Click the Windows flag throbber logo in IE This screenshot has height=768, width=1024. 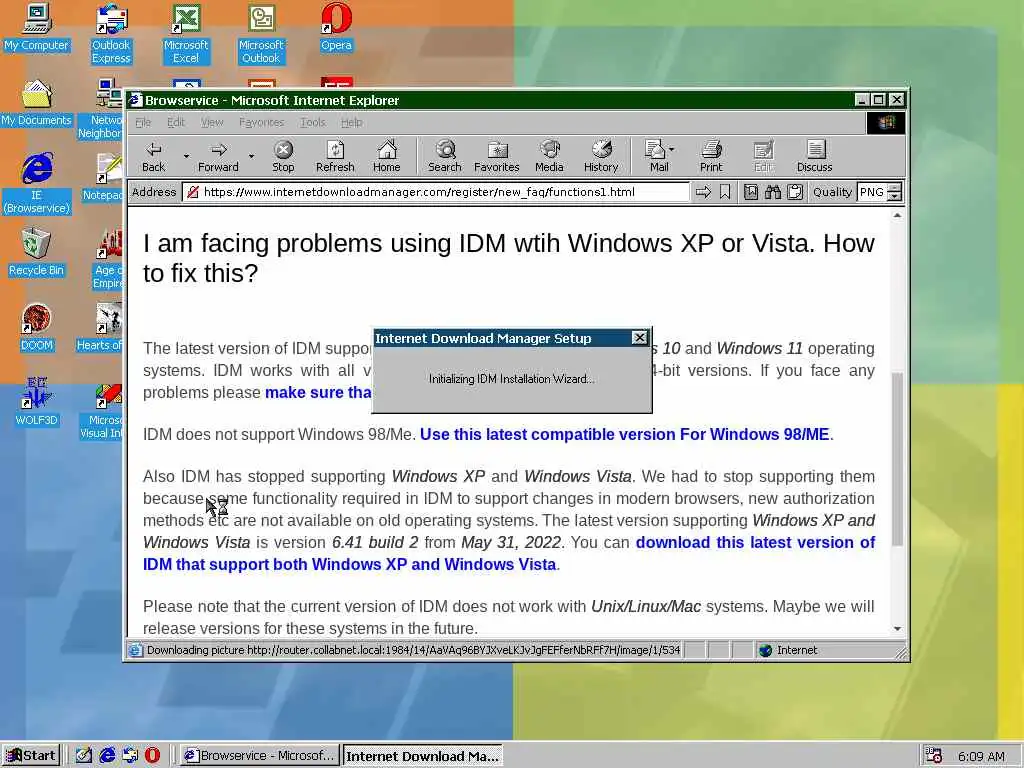pyautogui.click(x=886, y=123)
